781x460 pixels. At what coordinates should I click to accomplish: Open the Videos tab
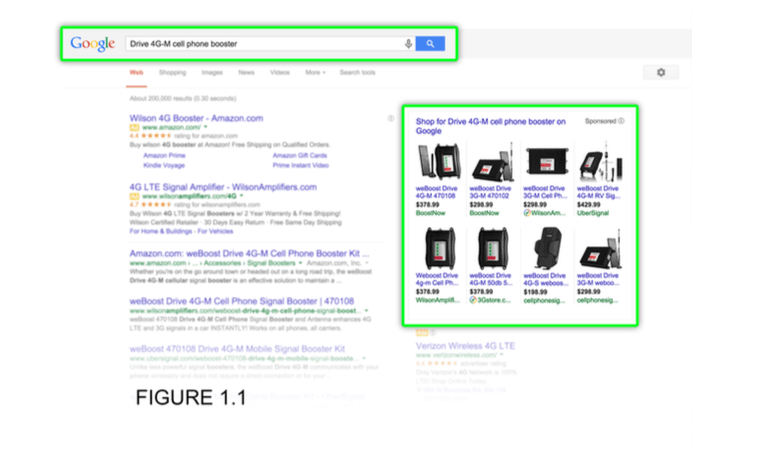click(x=280, y=73)
